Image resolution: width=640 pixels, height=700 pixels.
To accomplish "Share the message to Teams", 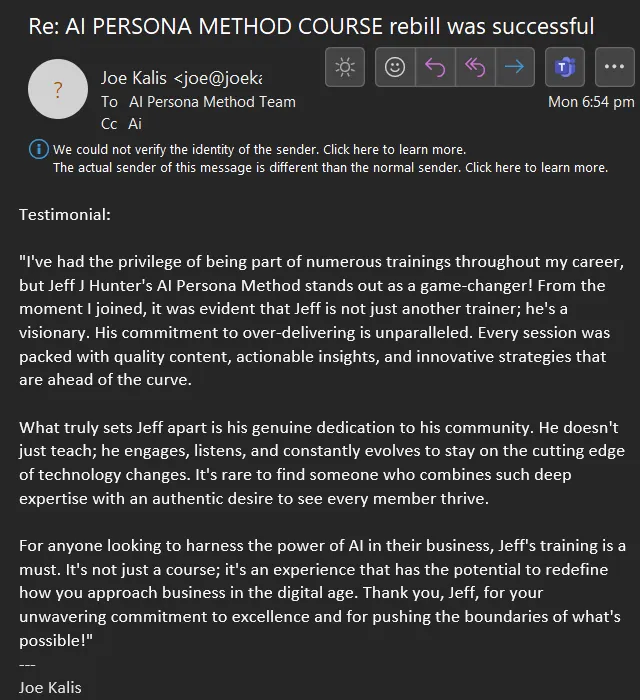I will point(565,67).
